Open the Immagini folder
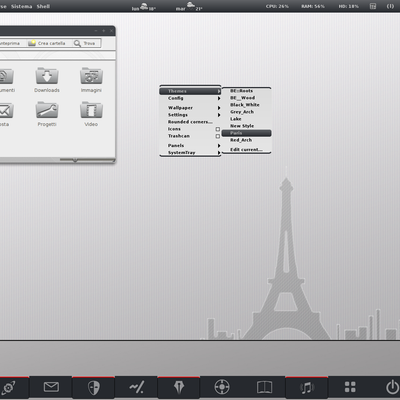Image resolution: width=400 pixels, height=400 pixels. point(91,80)
